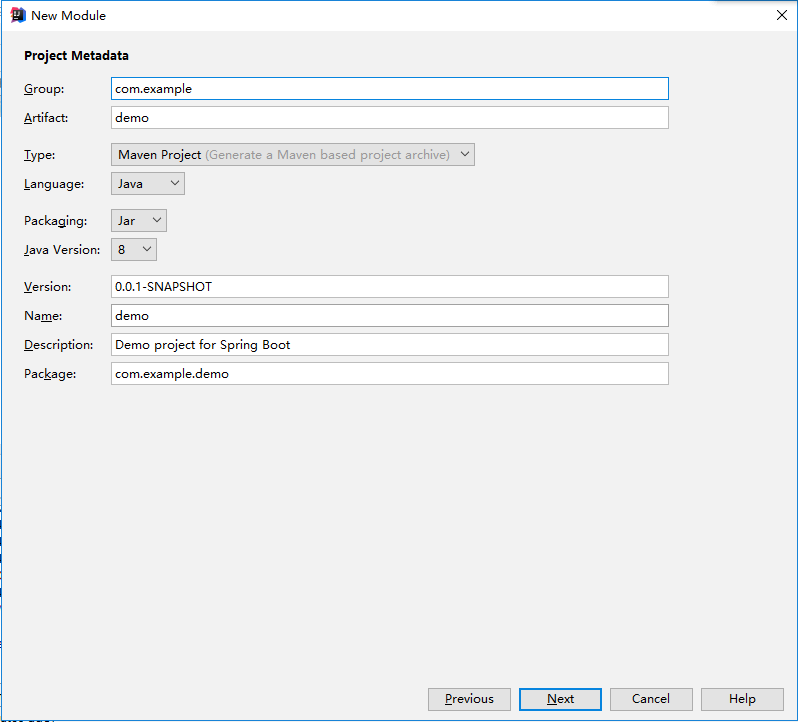Open the Packaging dropdown showing Jar

click(x=138, y=221)
